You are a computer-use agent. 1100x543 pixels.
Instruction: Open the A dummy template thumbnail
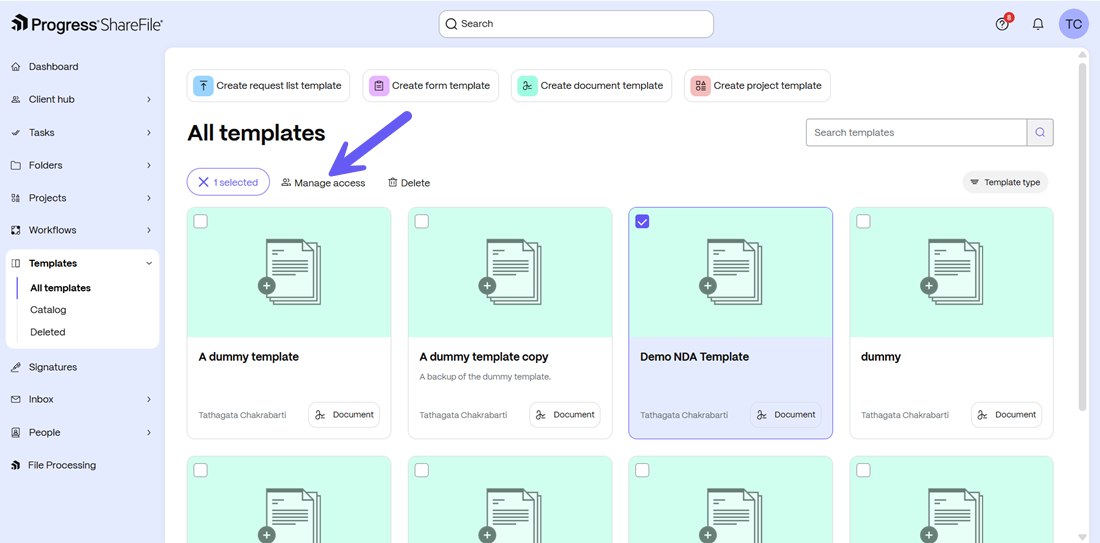(289, 273)
